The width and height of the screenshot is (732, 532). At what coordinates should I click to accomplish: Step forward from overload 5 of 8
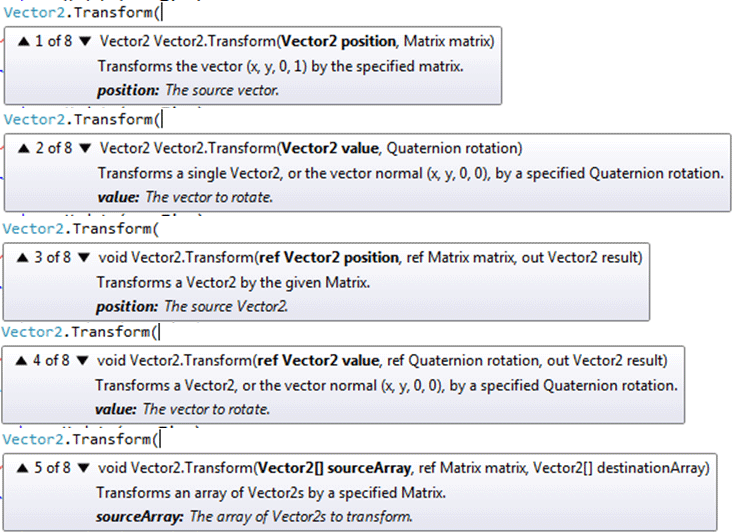(83, 467)
